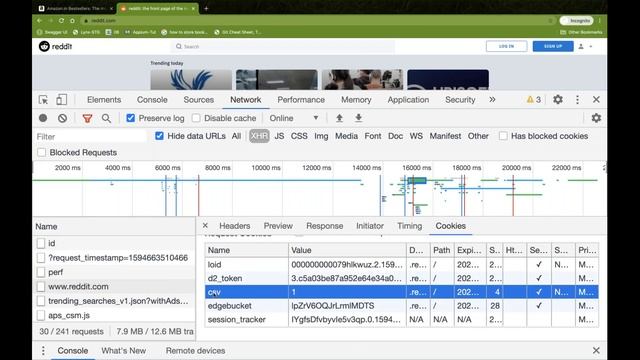Sort cookies by Value column header
This screenshot has height=360, width=640.
click(347, 250)
